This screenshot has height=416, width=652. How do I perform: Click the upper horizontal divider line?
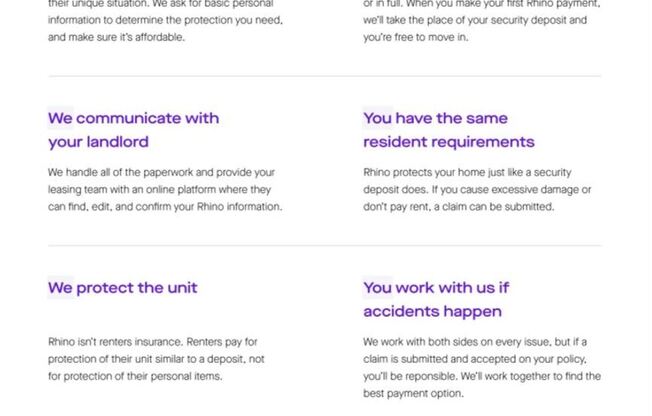pos(325,76)
